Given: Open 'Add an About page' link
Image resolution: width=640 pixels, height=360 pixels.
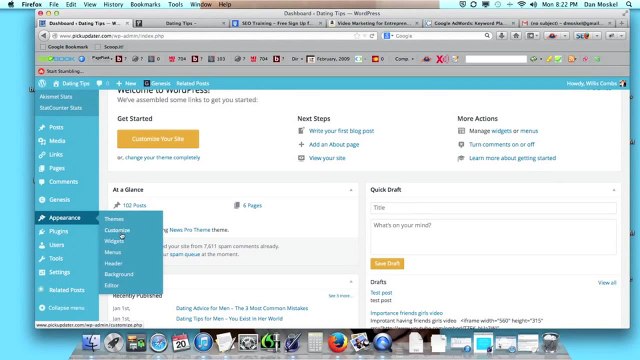Looking at the screenshot, I should 334,144.
